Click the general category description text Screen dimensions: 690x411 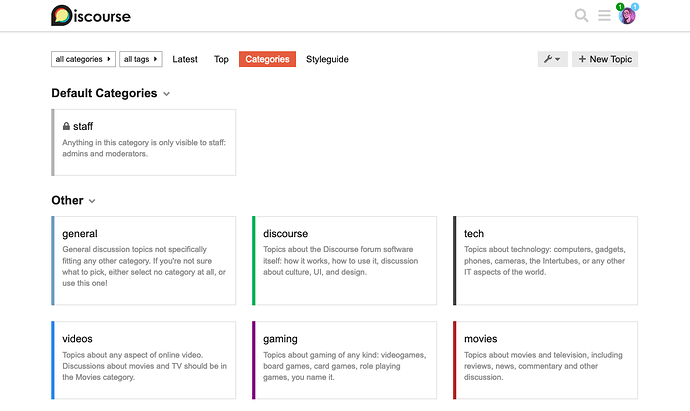(144, 266)
